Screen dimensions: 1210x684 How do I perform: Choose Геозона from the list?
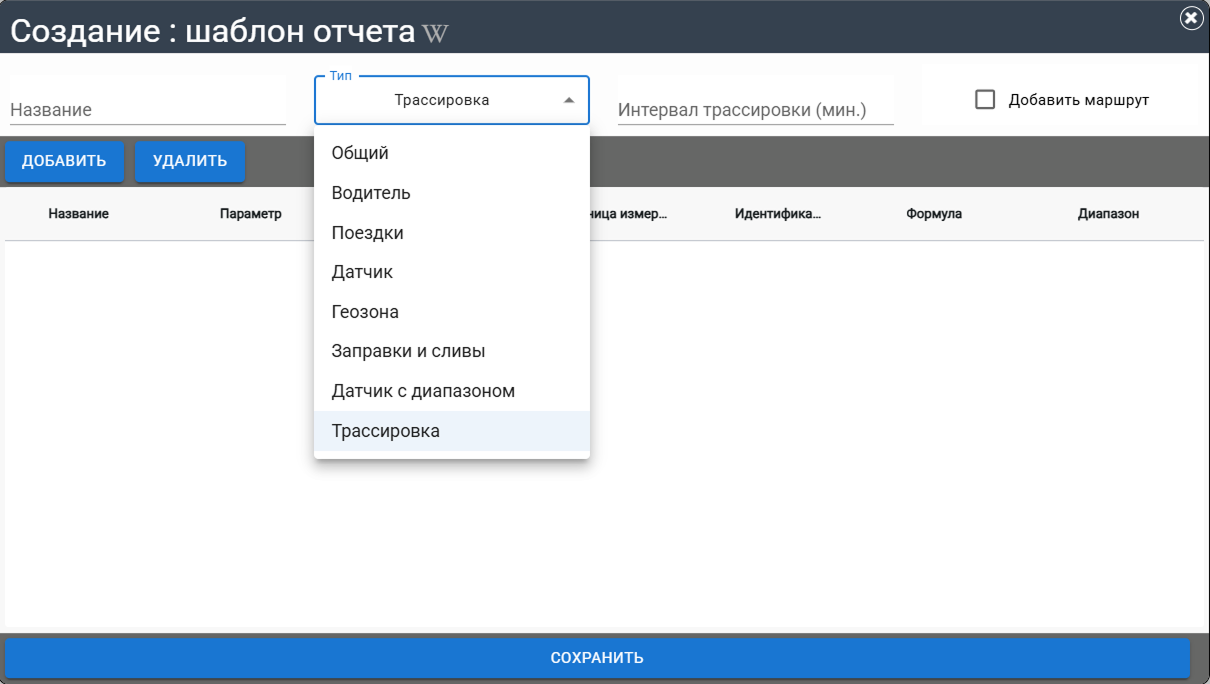[x=365, y=312]
